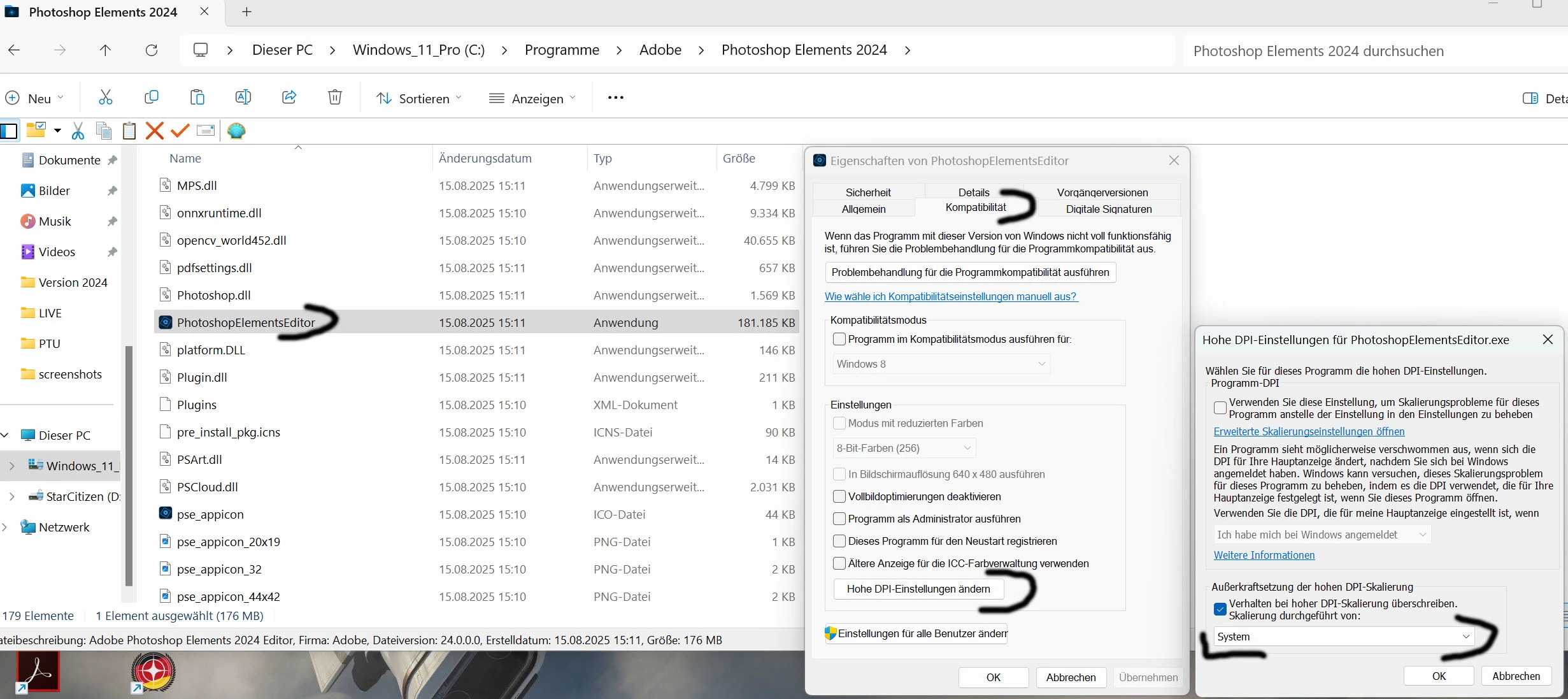Expand the StarCitizen drive tree item
The image size is (1568, 699).
[11, 496]
